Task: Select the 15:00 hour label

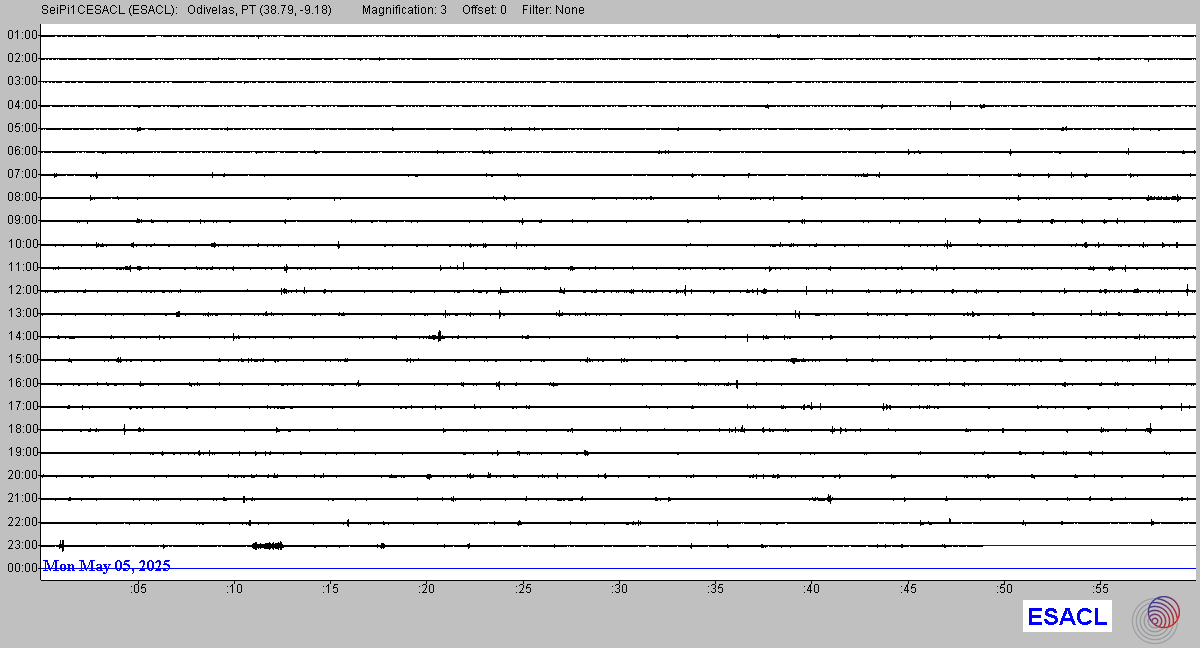Action: click(22, 359)
